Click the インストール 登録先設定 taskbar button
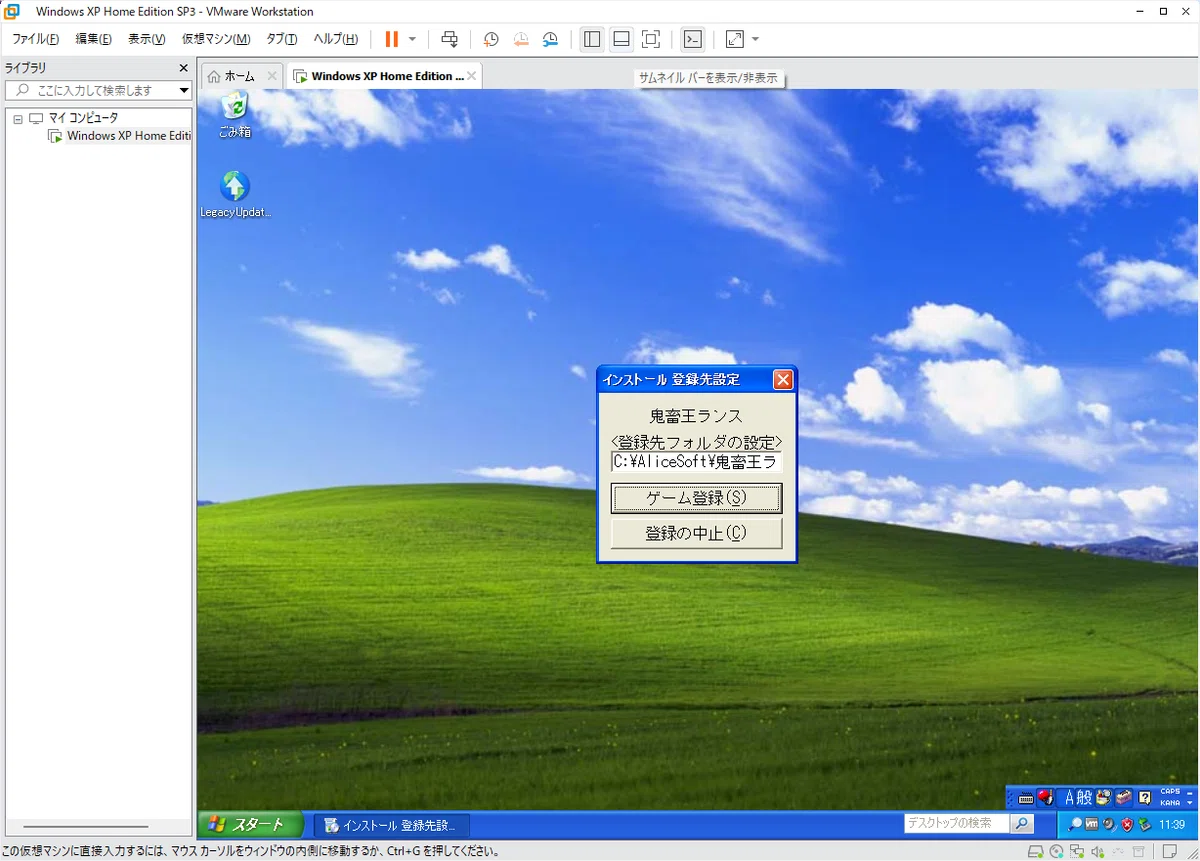Screen dimensions: 1200x861 click(x=392, y=825)
